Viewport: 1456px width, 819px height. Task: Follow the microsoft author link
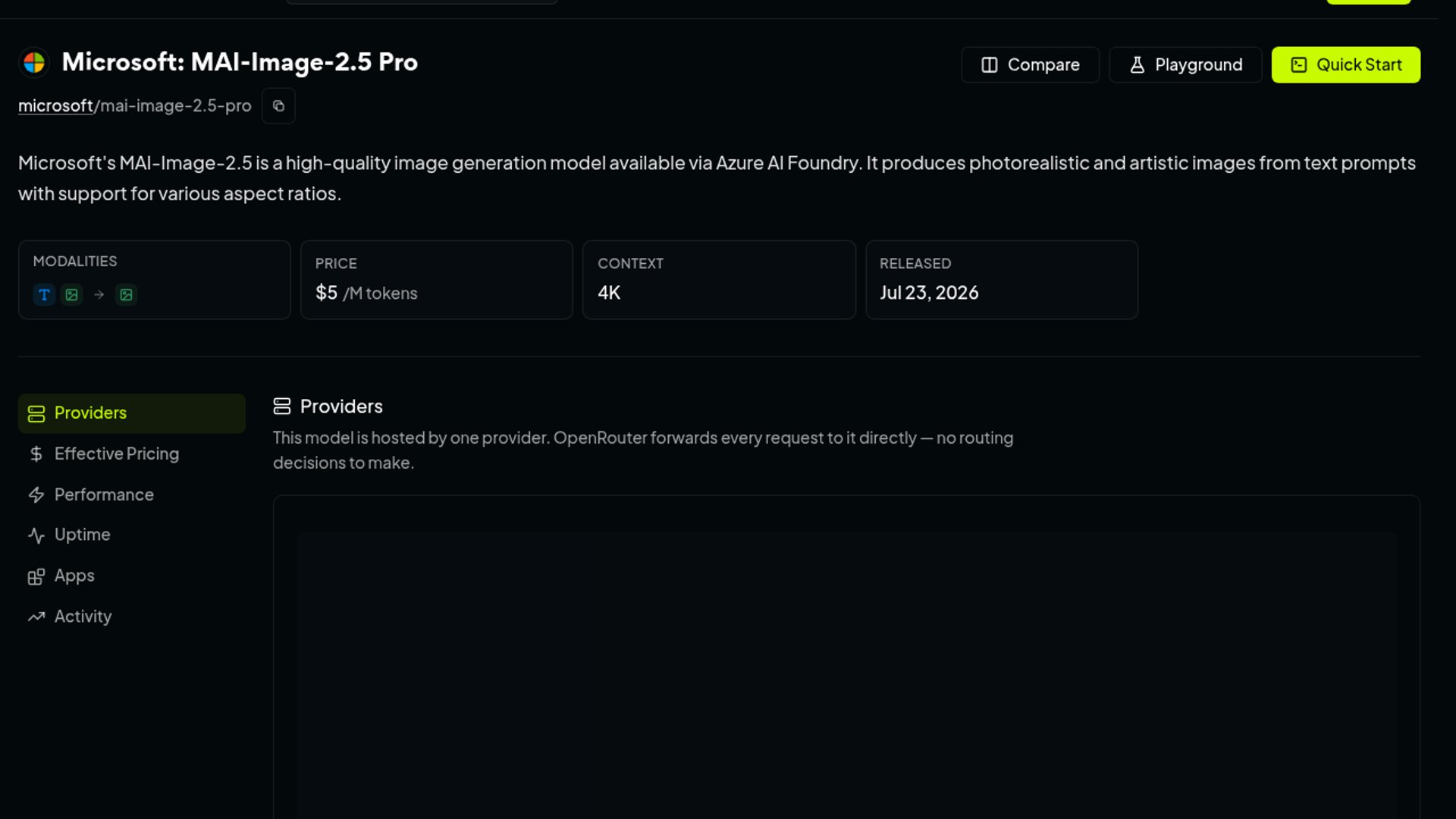(55, 106)
